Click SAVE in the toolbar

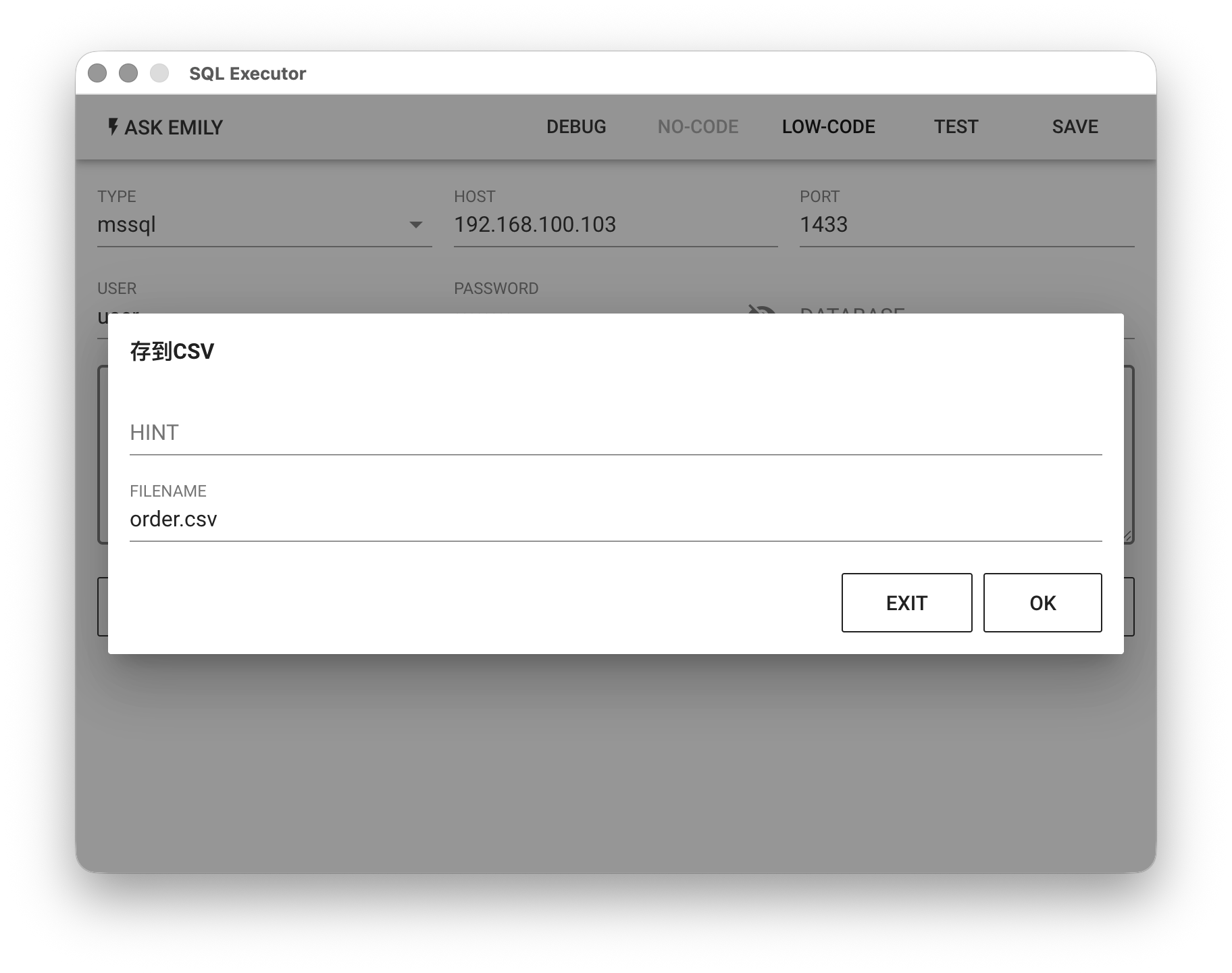pos(1075,127)
